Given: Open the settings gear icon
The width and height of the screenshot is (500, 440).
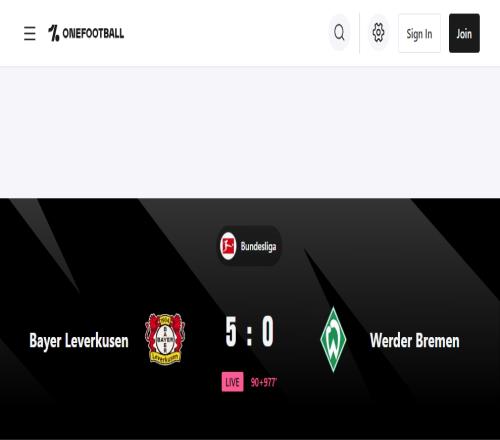Looking at the screenshot, I should 378,33.
